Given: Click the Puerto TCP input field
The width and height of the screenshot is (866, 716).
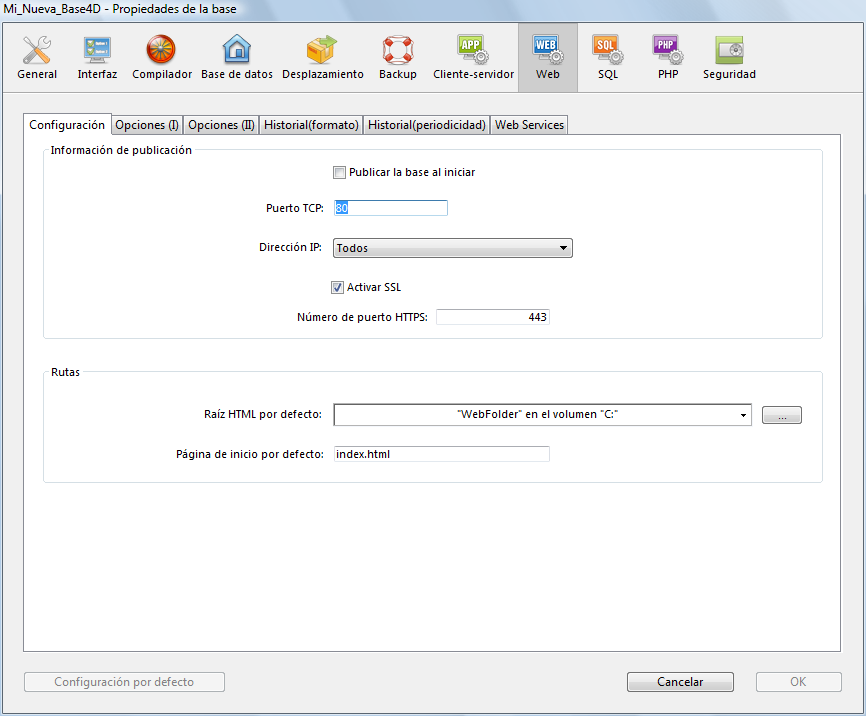Looking at the screenshot, I should click(391, 208).
